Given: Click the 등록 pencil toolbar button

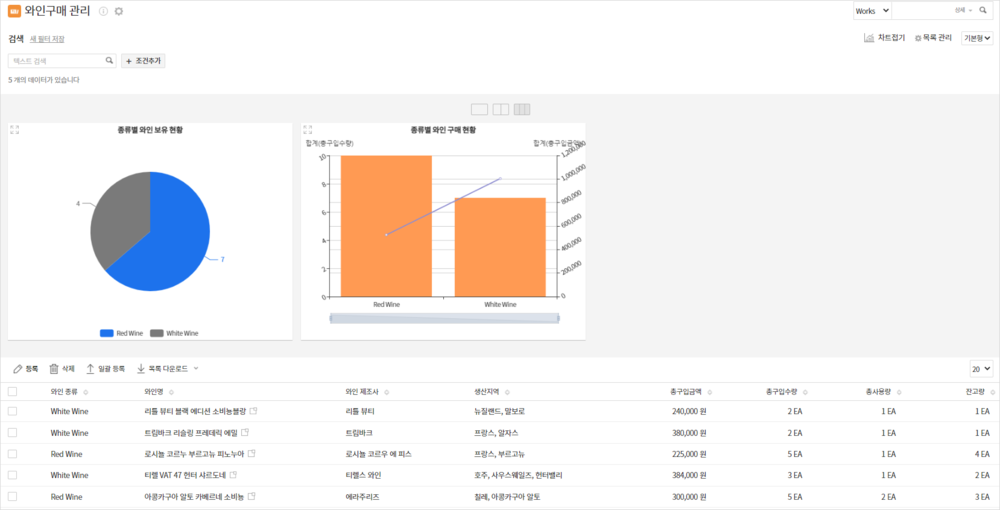Looking at the screenshot, I should tap(26, 368).
